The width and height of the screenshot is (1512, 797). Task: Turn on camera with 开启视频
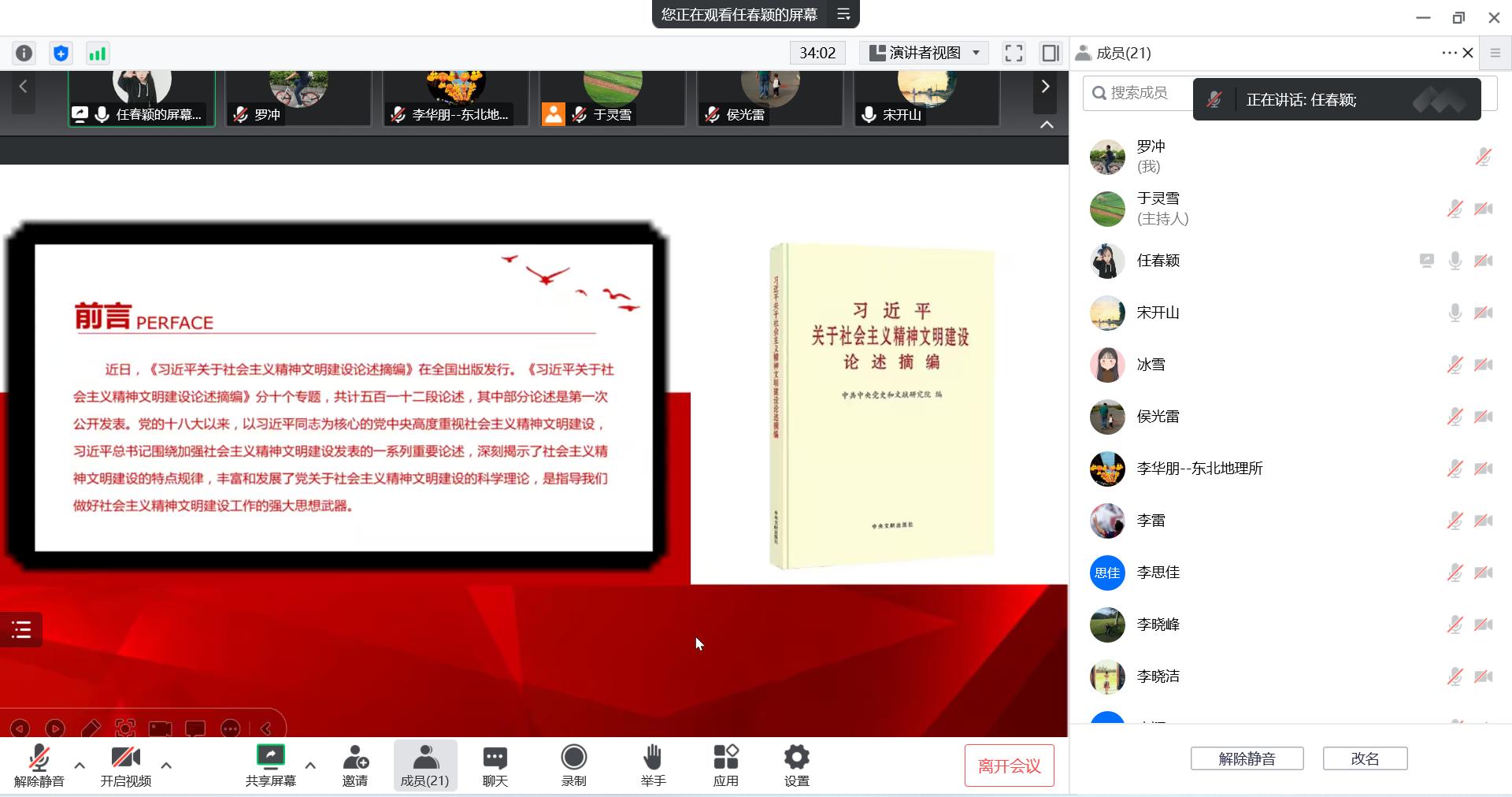[x=125, y=765]
